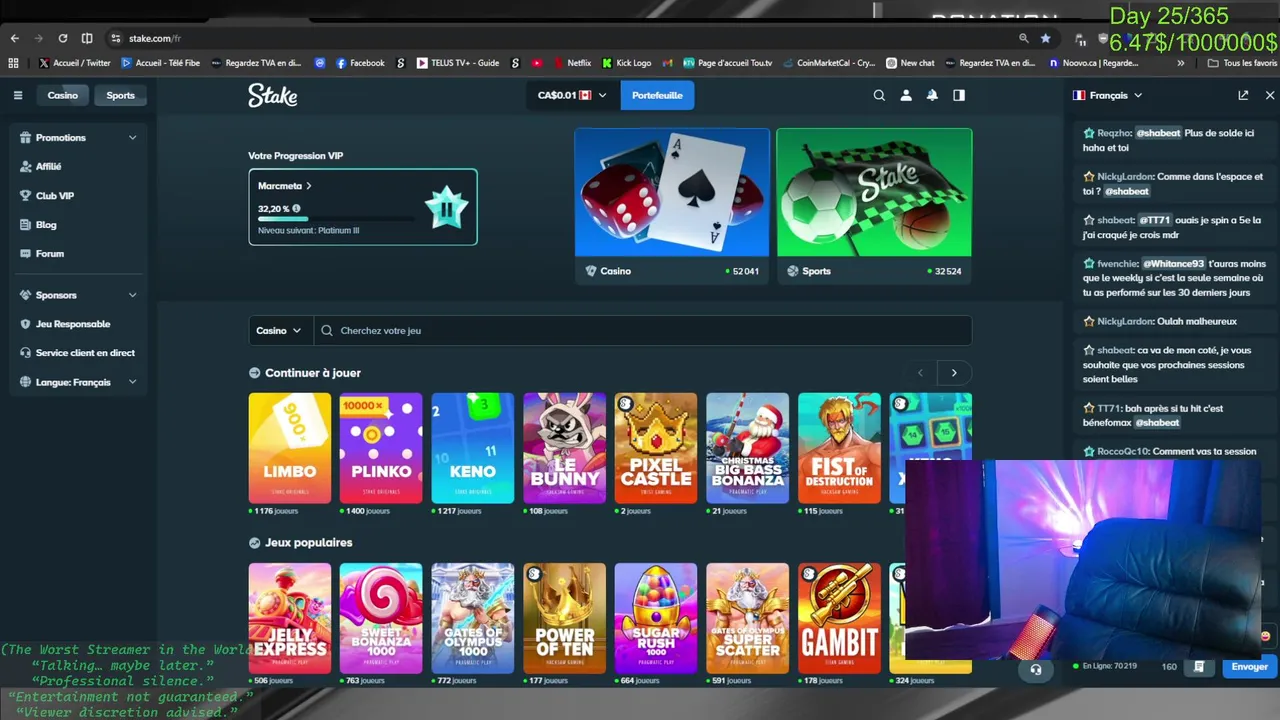Show more bookmarks overflow chevron
Screen dimensions: 1280x720
(1181, 63)
